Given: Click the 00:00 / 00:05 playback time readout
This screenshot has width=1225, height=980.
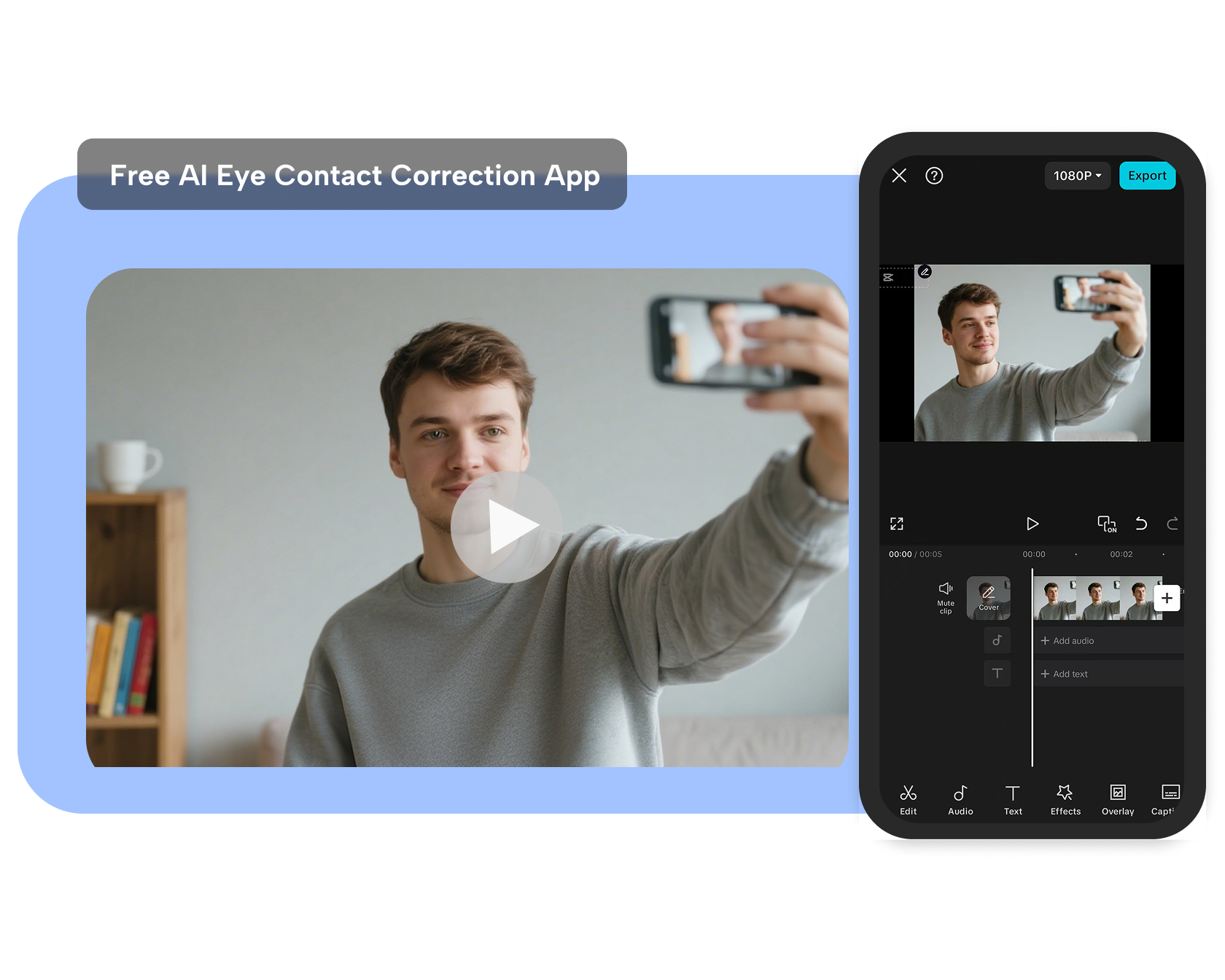Looking at the screenshot, I should point(915,554).
